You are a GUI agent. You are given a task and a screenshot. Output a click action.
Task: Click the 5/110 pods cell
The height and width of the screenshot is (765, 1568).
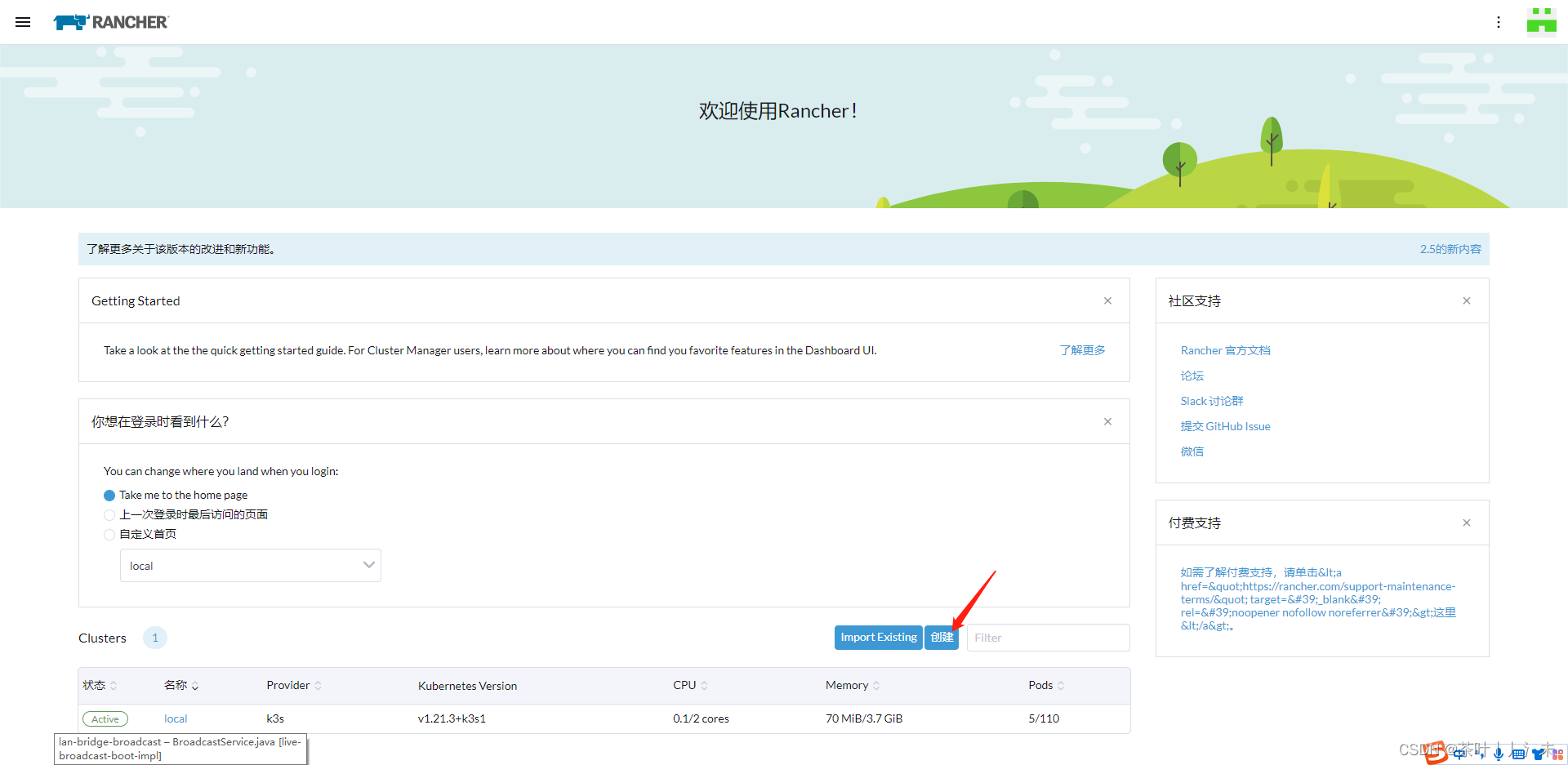(x=1044, y=719)
